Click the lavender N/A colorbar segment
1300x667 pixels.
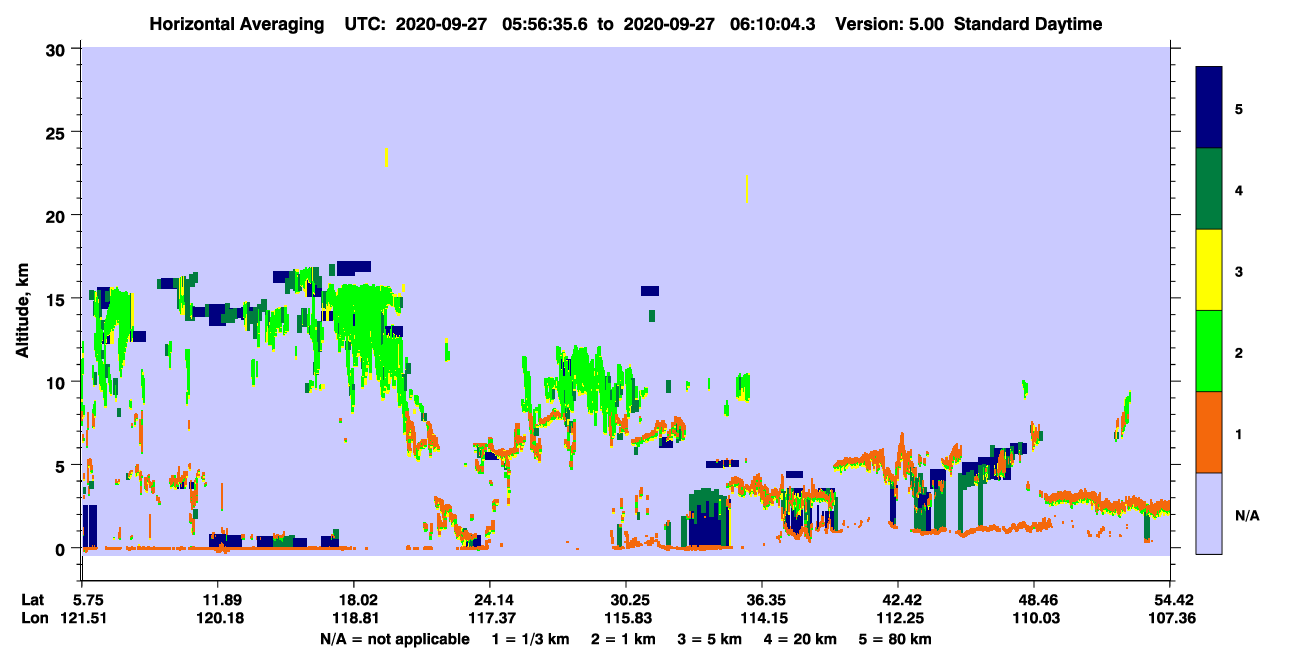click(x=1209, y=513)
